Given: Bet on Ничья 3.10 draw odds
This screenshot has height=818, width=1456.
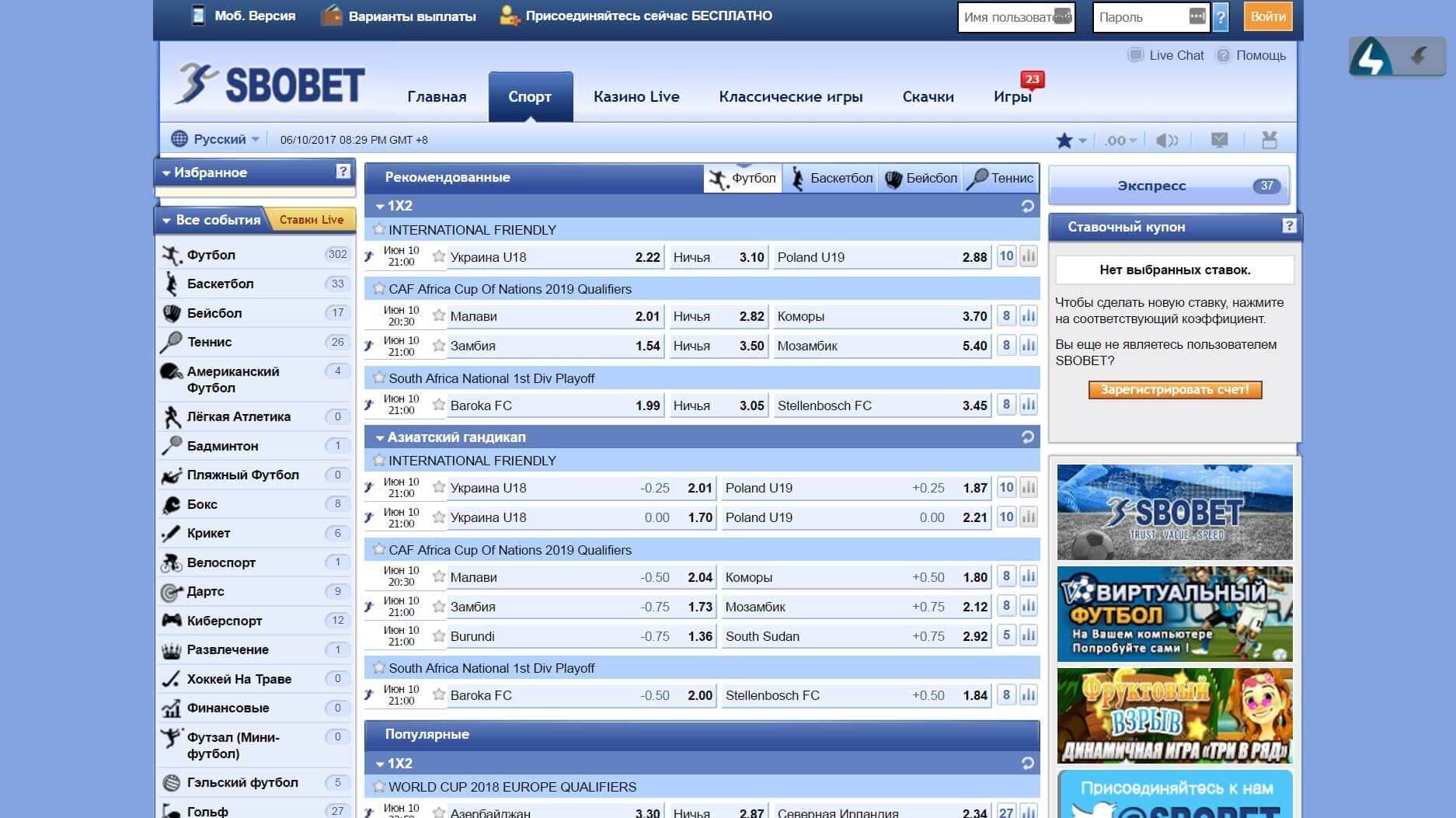Looking at the screenshot, I should click(719, 257).
